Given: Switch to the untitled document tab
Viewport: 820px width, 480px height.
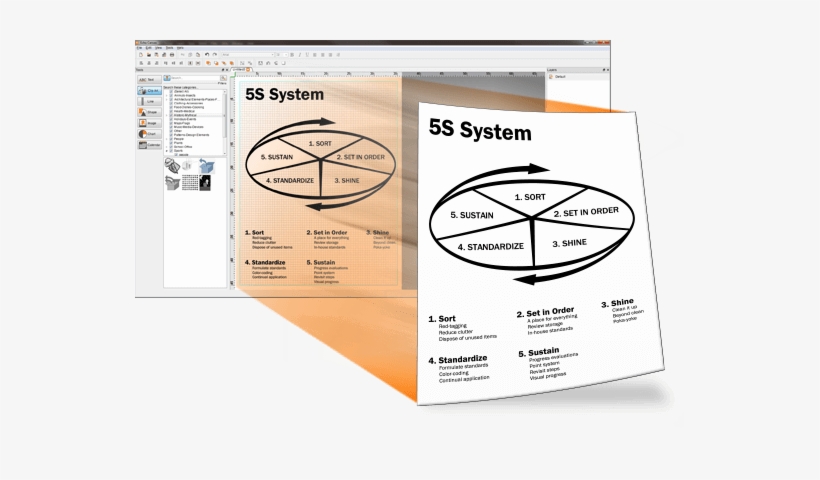Looking at the screenshot, I should [241, 70].
